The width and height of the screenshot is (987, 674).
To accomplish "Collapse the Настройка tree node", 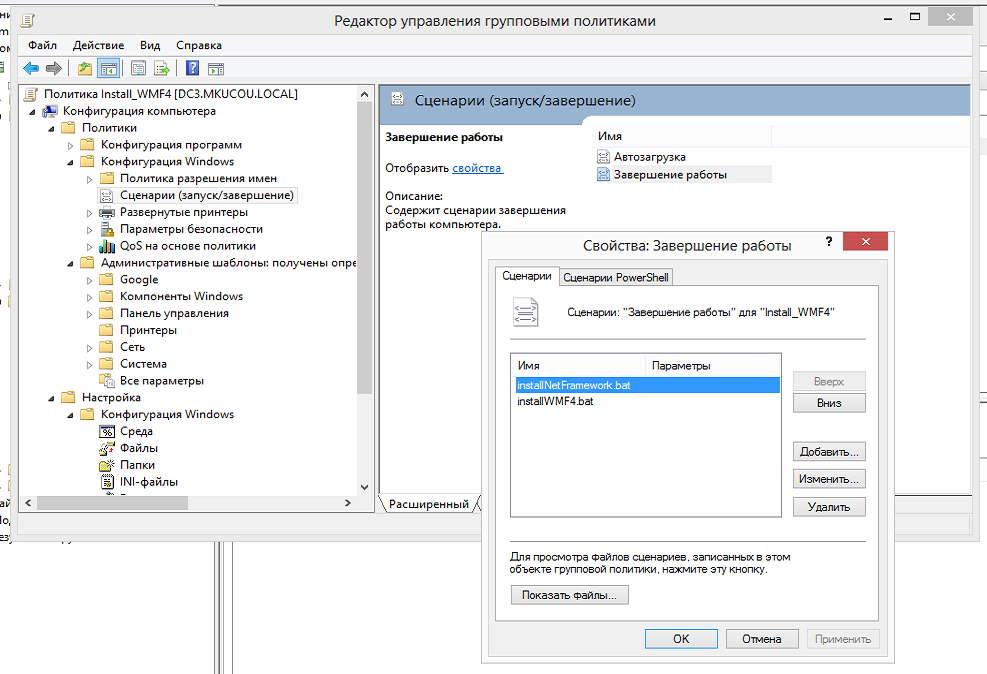I will pos(52,398).
